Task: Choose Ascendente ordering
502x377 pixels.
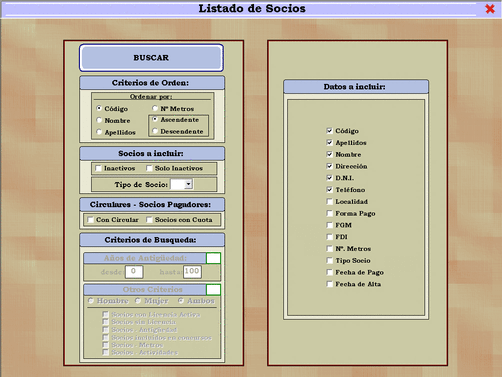Action: coord(155,119)
